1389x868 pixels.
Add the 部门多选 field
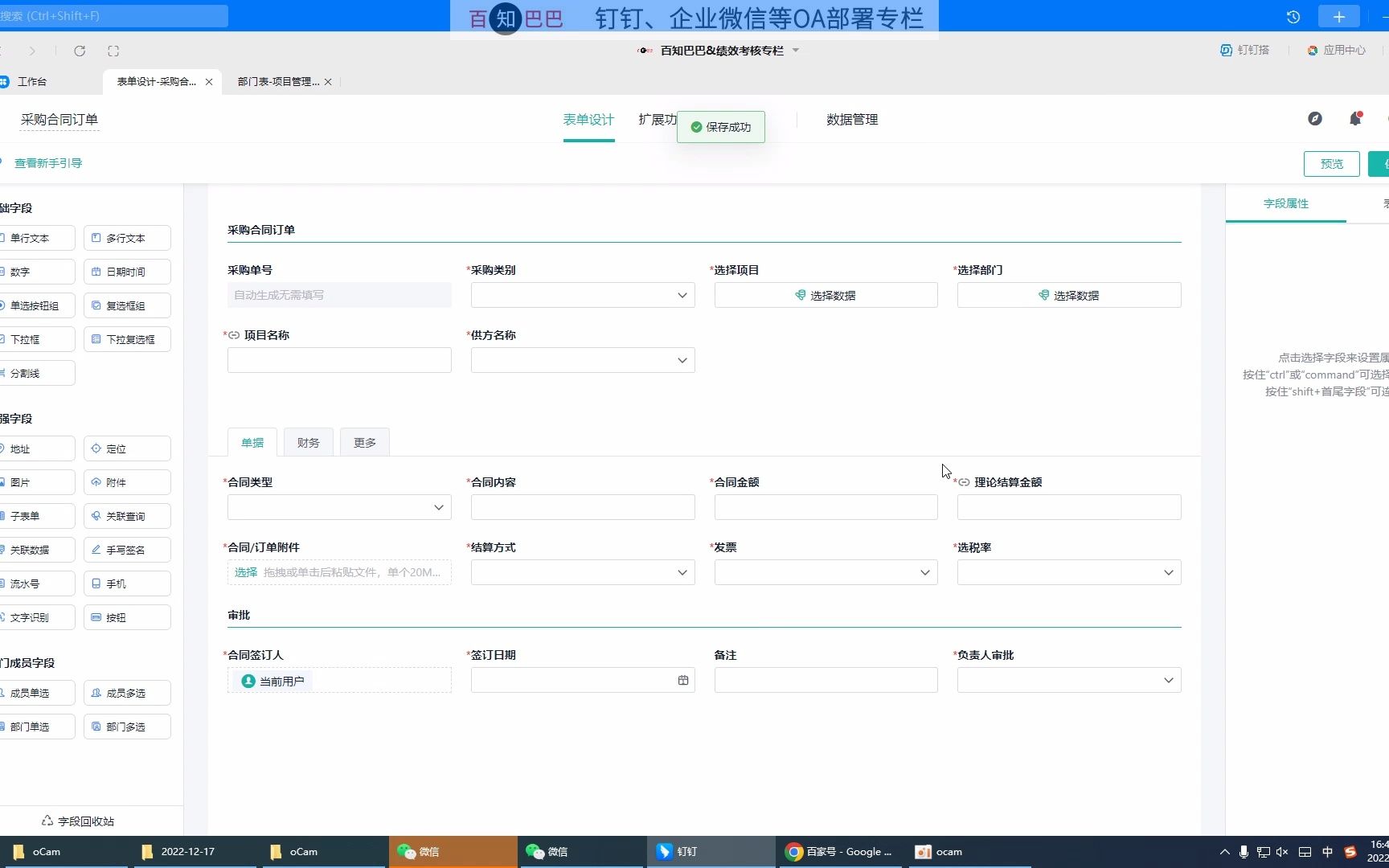click(x=127, y=727)
